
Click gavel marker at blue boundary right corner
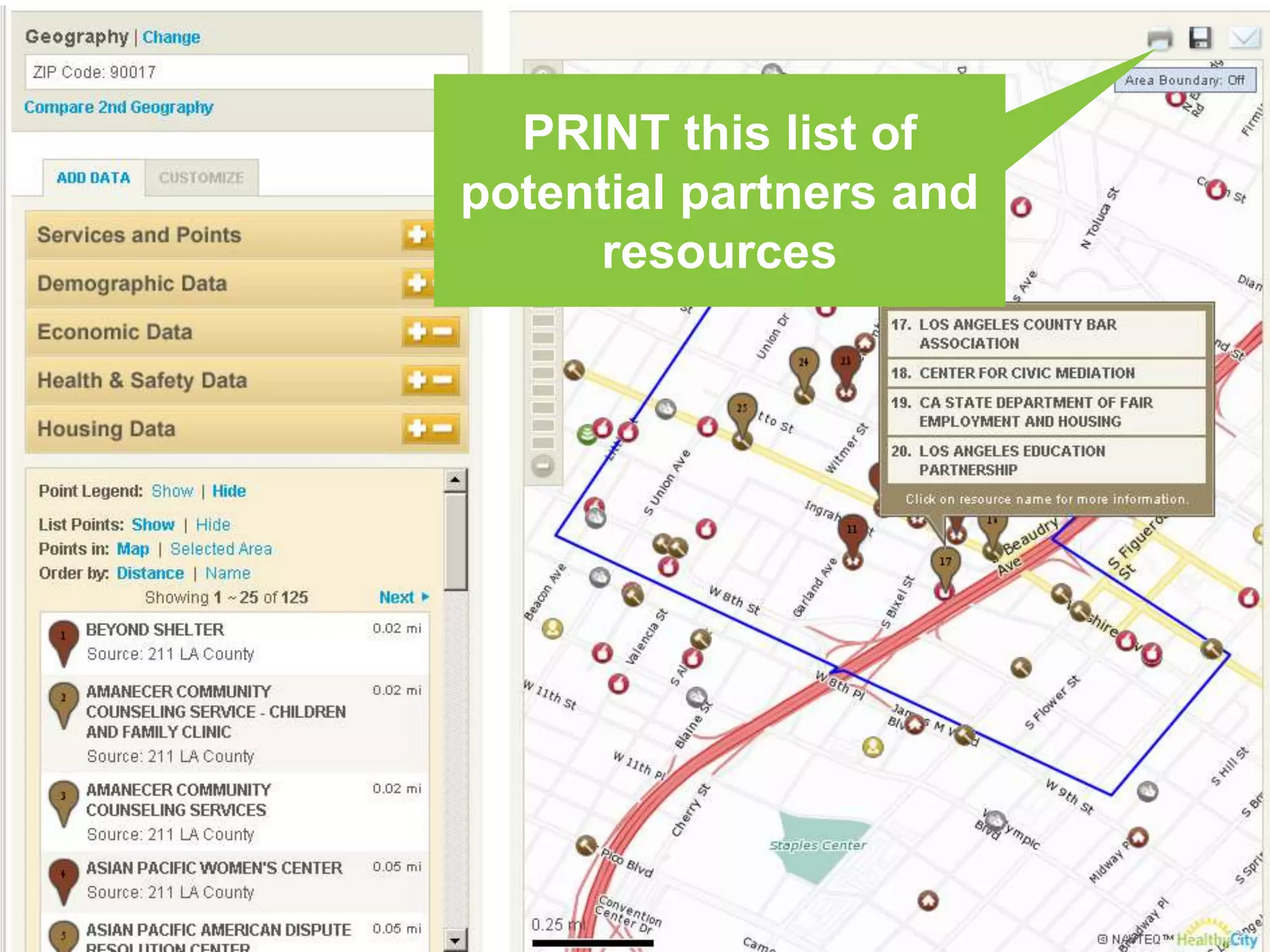(x=1212, y=649)
